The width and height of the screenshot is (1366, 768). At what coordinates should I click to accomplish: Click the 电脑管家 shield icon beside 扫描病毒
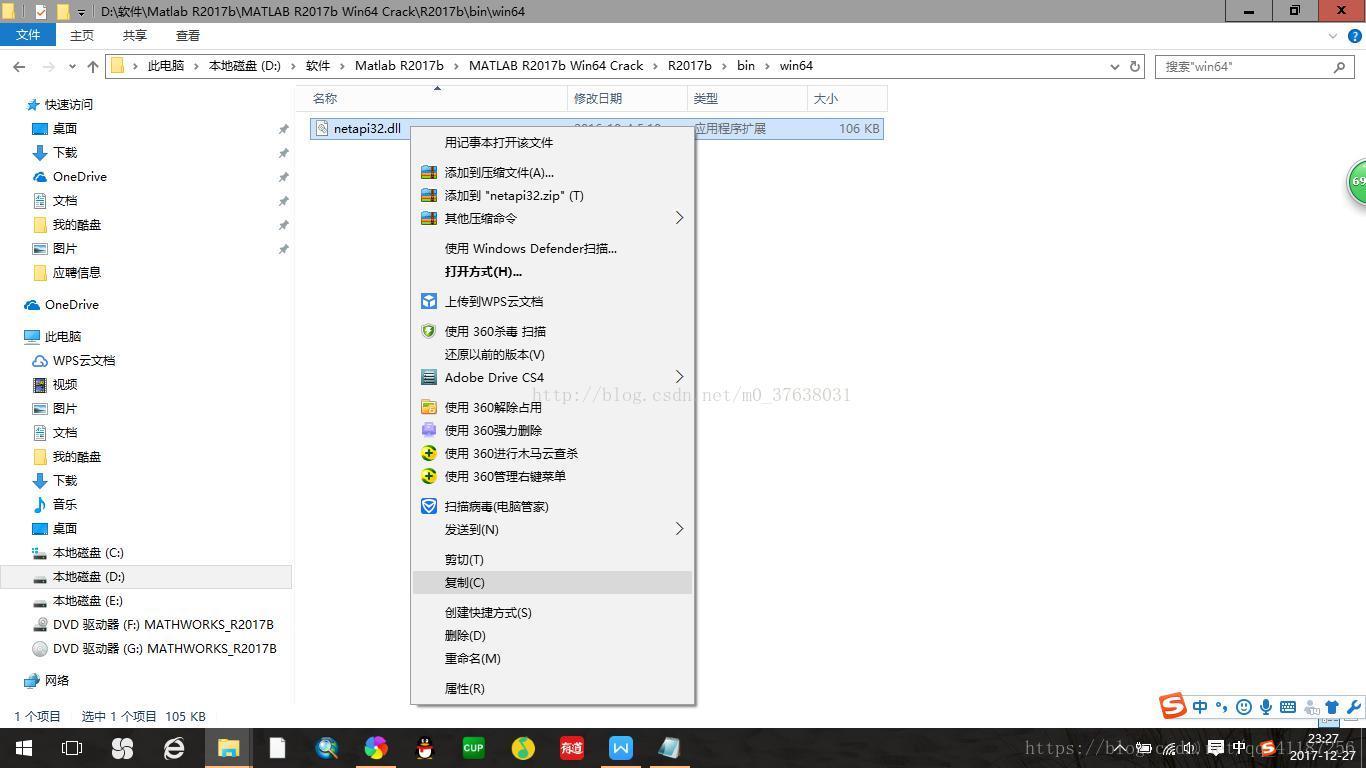(x=429, y=506)
